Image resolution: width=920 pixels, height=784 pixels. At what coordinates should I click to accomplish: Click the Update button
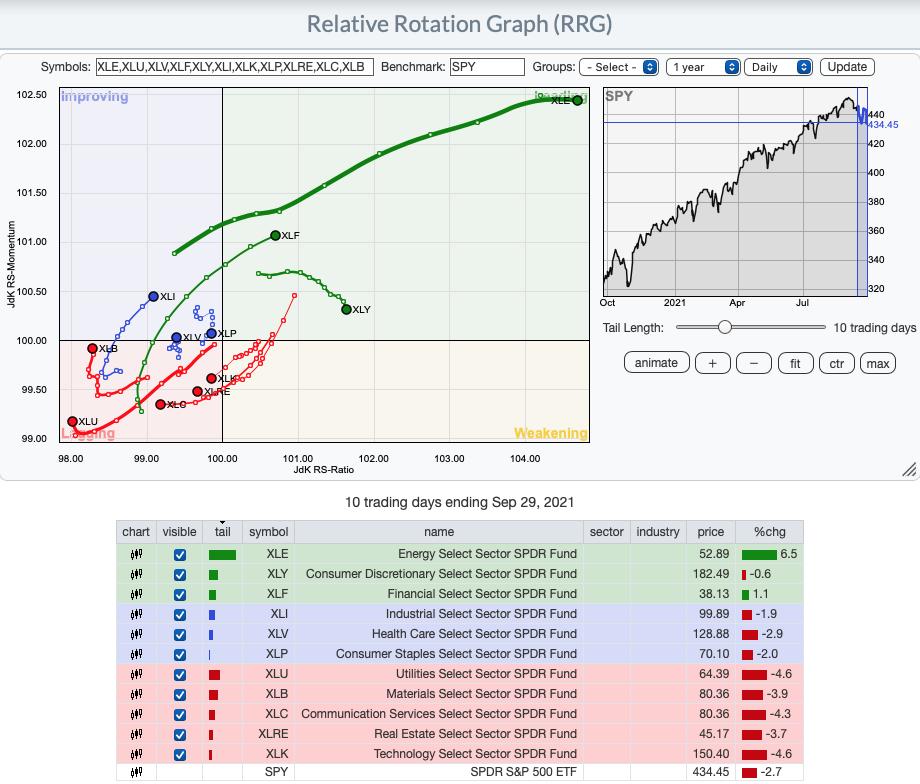click(x=847, y=67)
